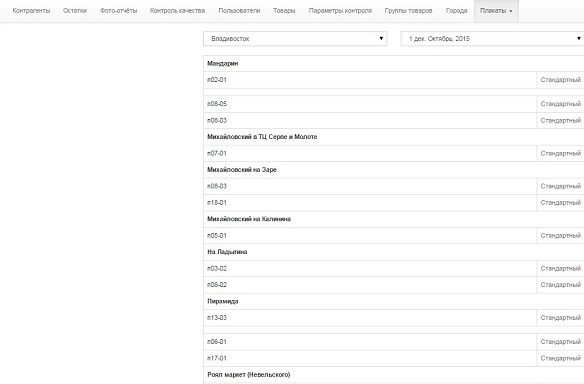
Task: Switch to Контроль качества
Action: [177, 11]
